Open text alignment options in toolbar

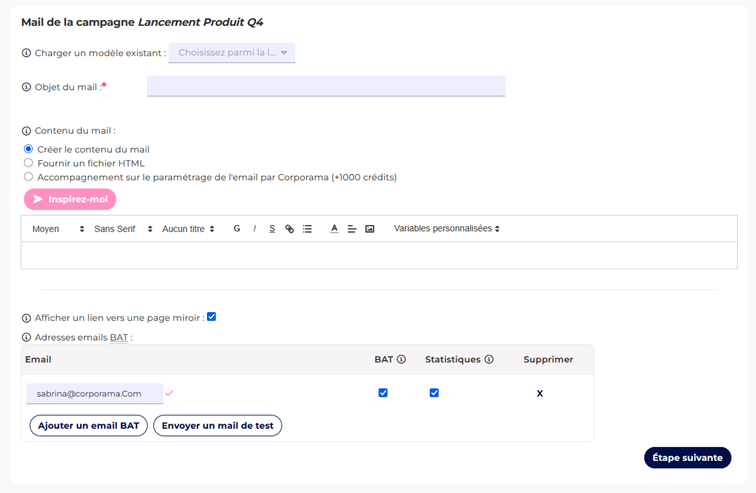[352, 229]
